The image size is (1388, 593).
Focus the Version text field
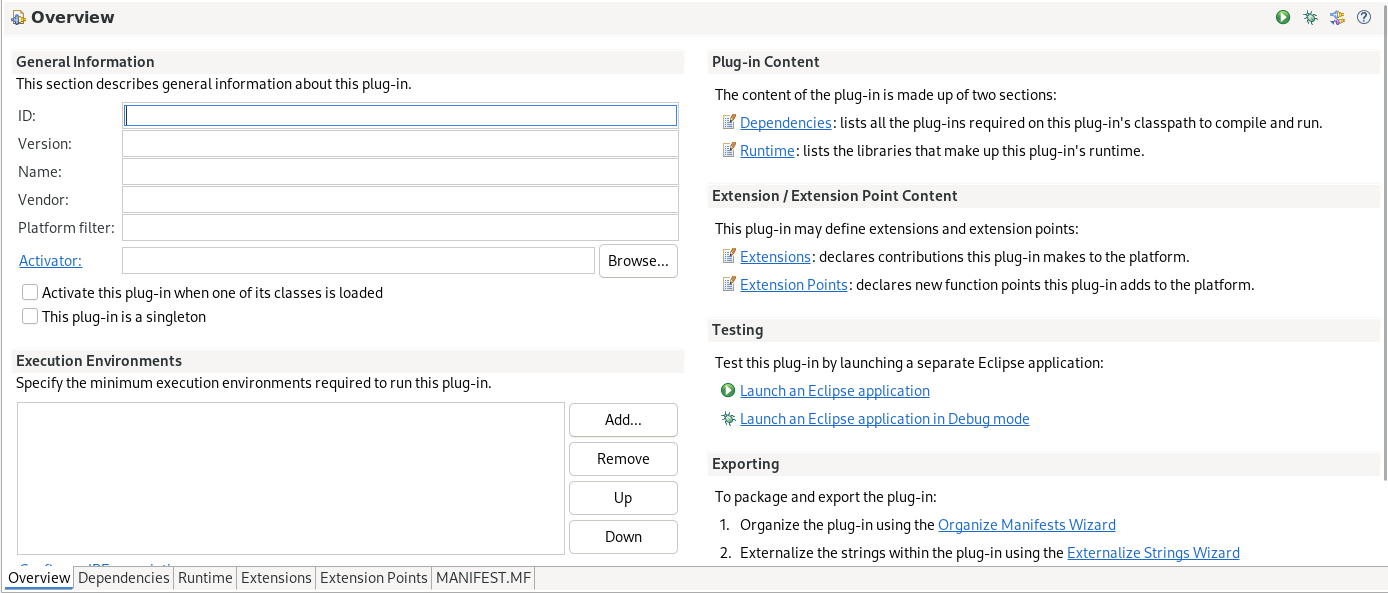pos(400,144)
